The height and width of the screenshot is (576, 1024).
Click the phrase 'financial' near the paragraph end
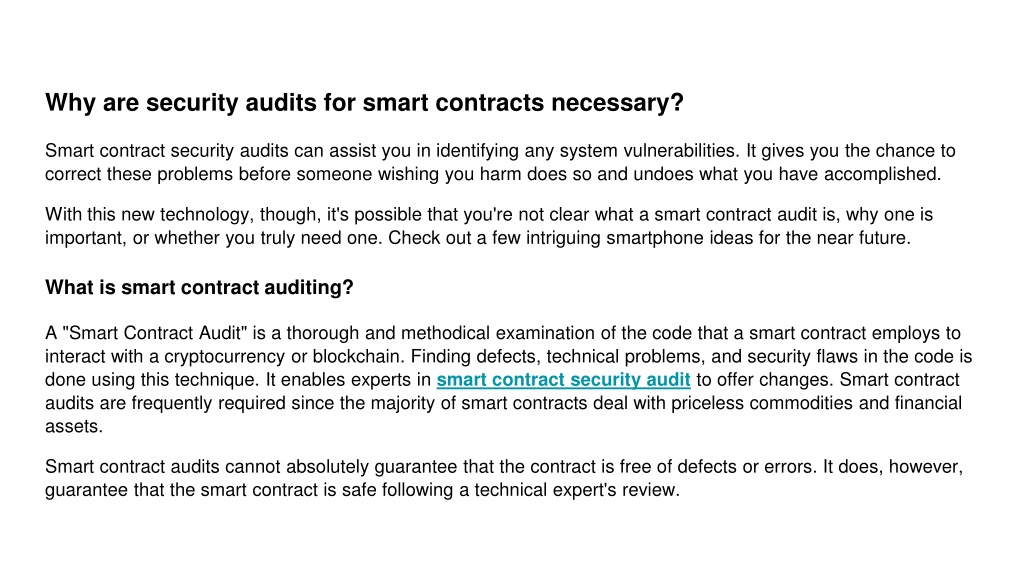pyautogui.click(x=928, y=404)
